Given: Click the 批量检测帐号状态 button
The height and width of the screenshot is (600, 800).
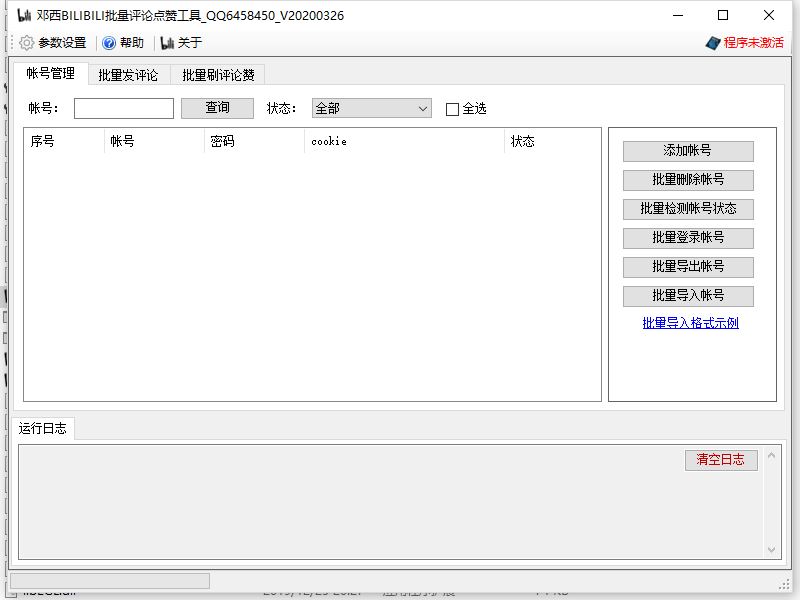Looking at the screenshot, I should click(x=688, y=209).
